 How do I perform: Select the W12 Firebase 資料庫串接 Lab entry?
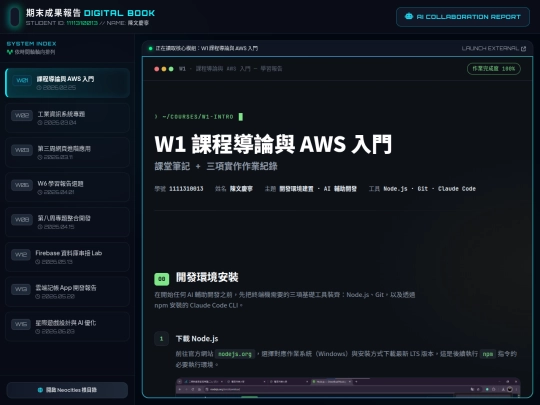(67, 257)
